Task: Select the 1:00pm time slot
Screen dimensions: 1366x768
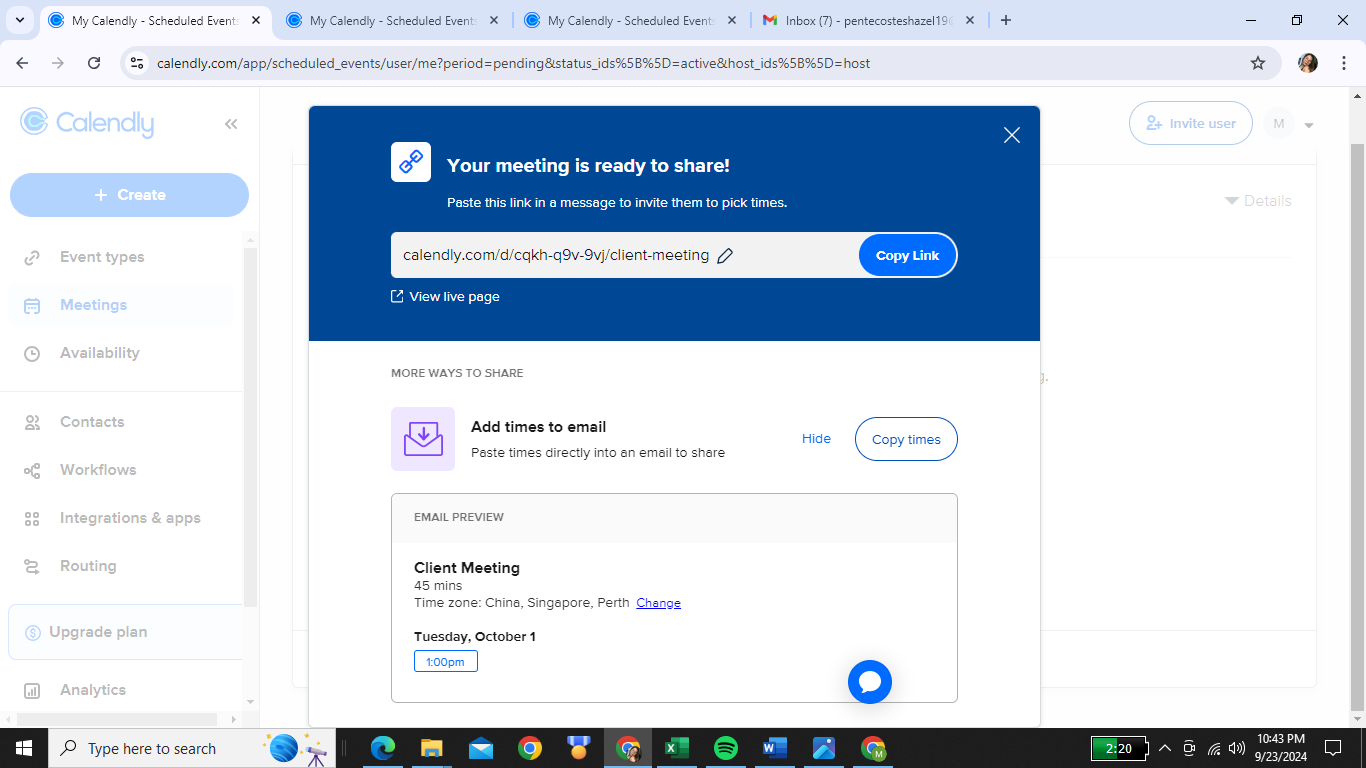Action: pyautogui.click(x=446, y=661)
